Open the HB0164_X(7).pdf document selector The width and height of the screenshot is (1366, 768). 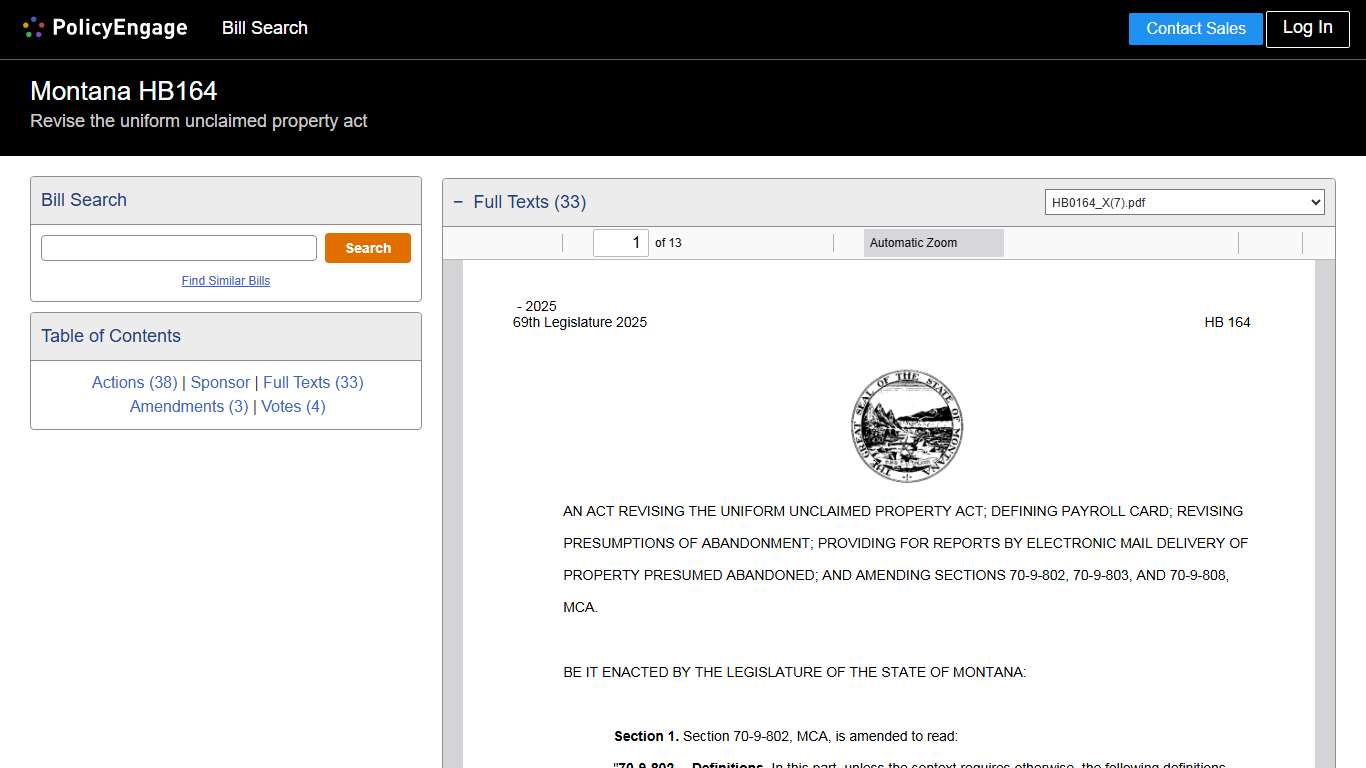click(1184, 201)
